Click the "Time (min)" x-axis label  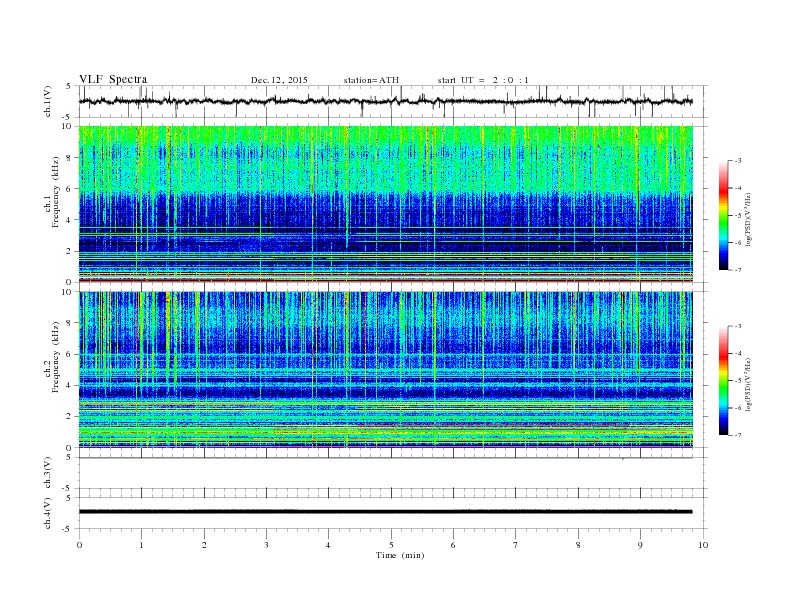click(400, 555)
